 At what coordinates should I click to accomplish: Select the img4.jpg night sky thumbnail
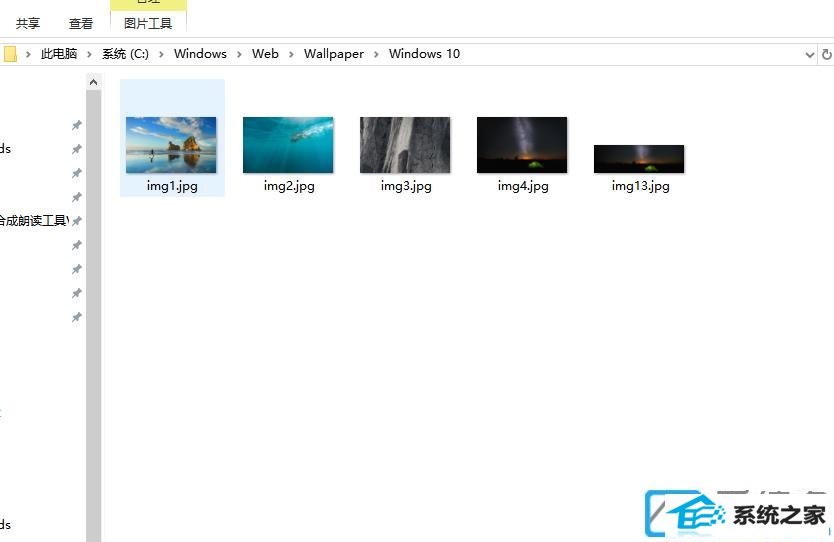522,145
